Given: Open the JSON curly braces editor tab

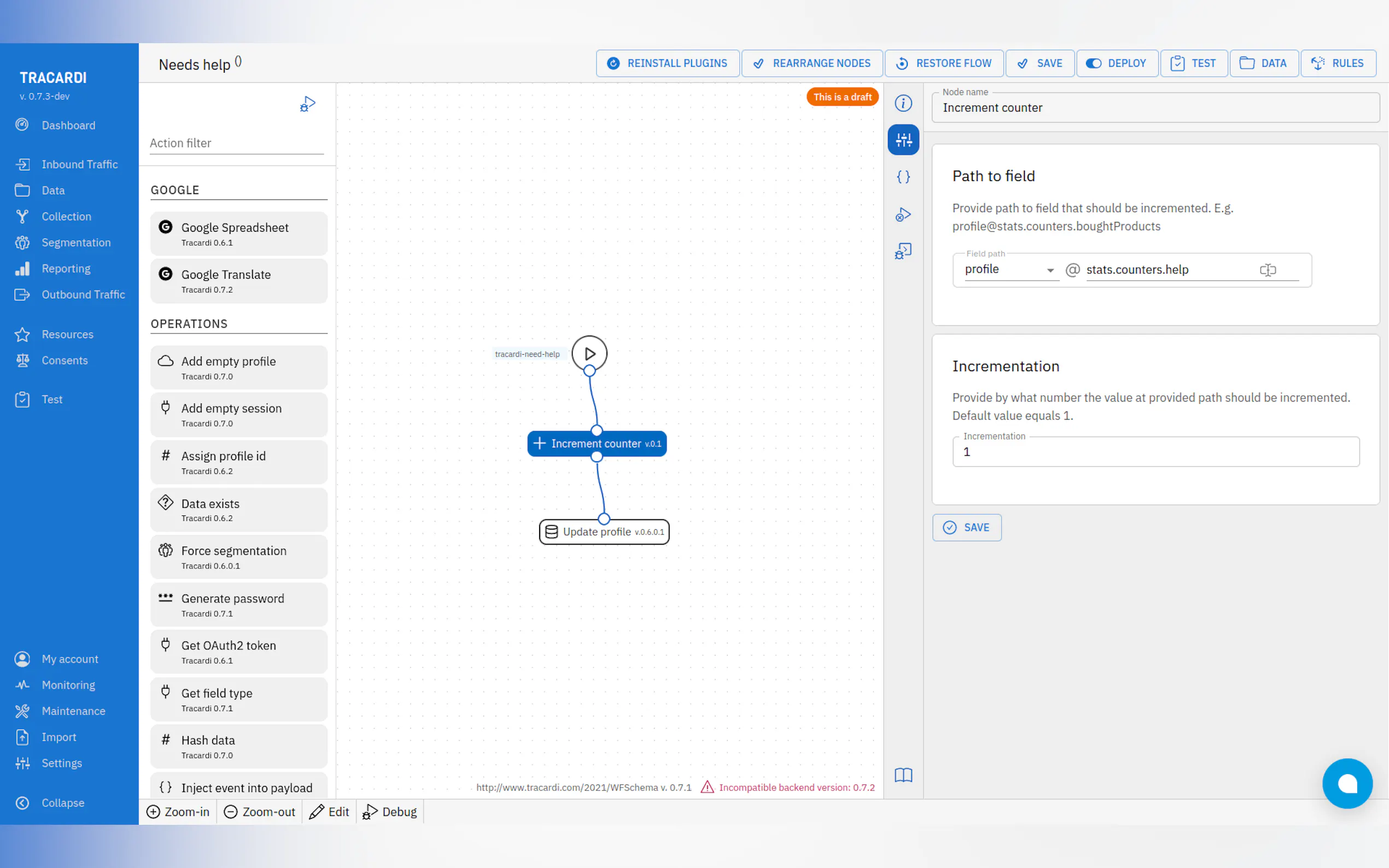Looking at the screenshot, I should (x=903, y=177).
